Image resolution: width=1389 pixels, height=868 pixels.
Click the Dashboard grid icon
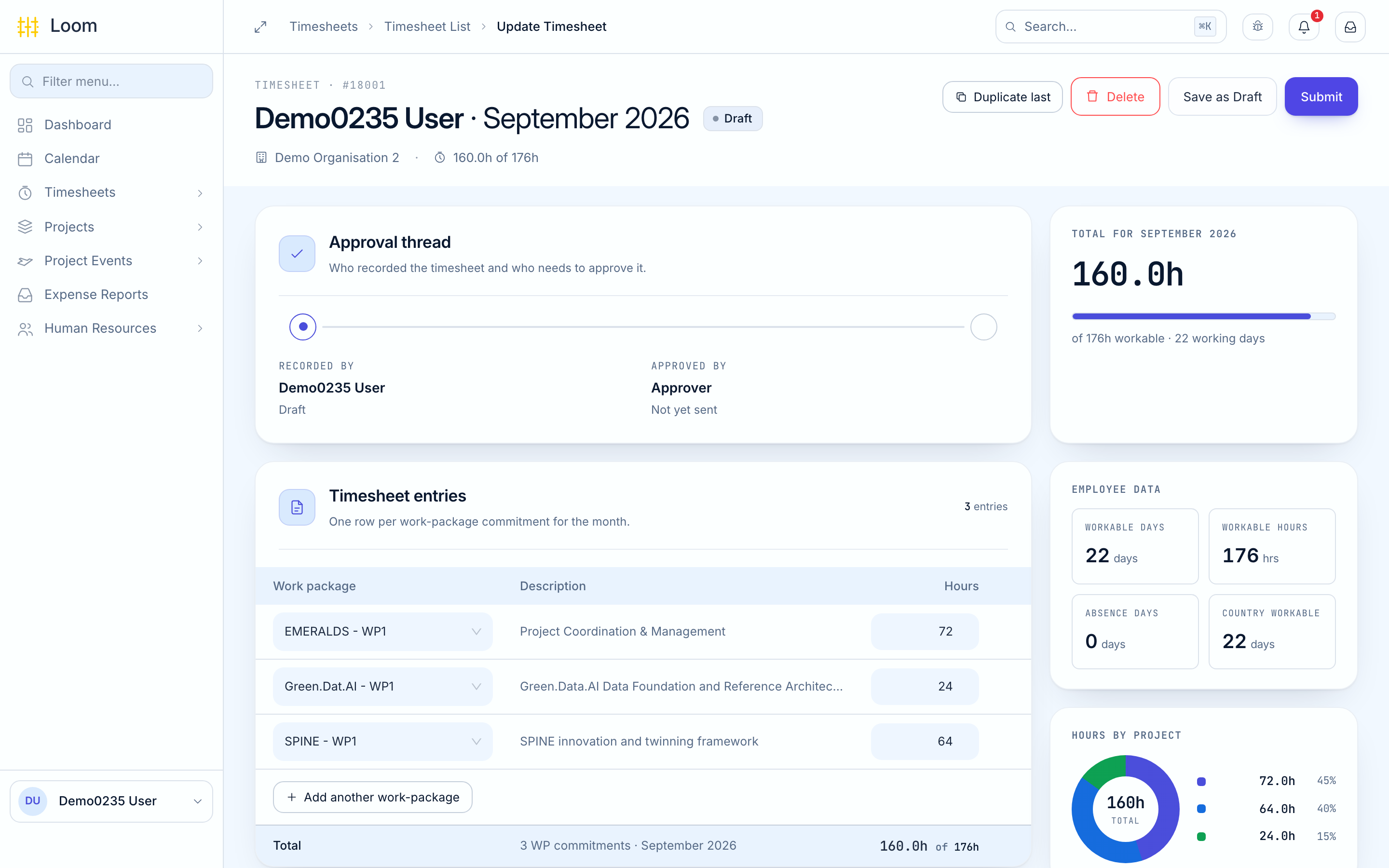(x=25, y=125)
